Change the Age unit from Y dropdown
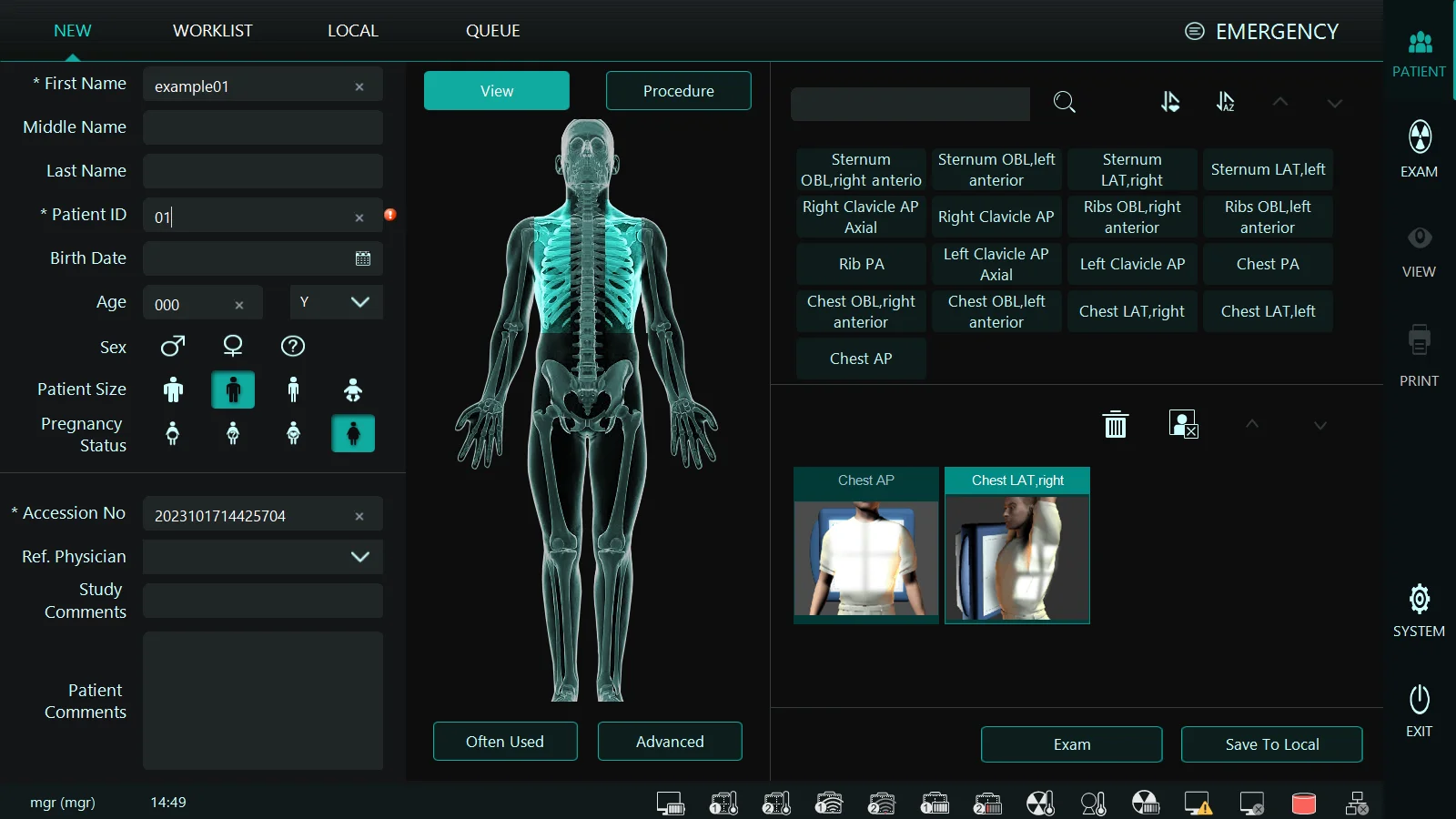The image size is (1456, 819). 335,302
